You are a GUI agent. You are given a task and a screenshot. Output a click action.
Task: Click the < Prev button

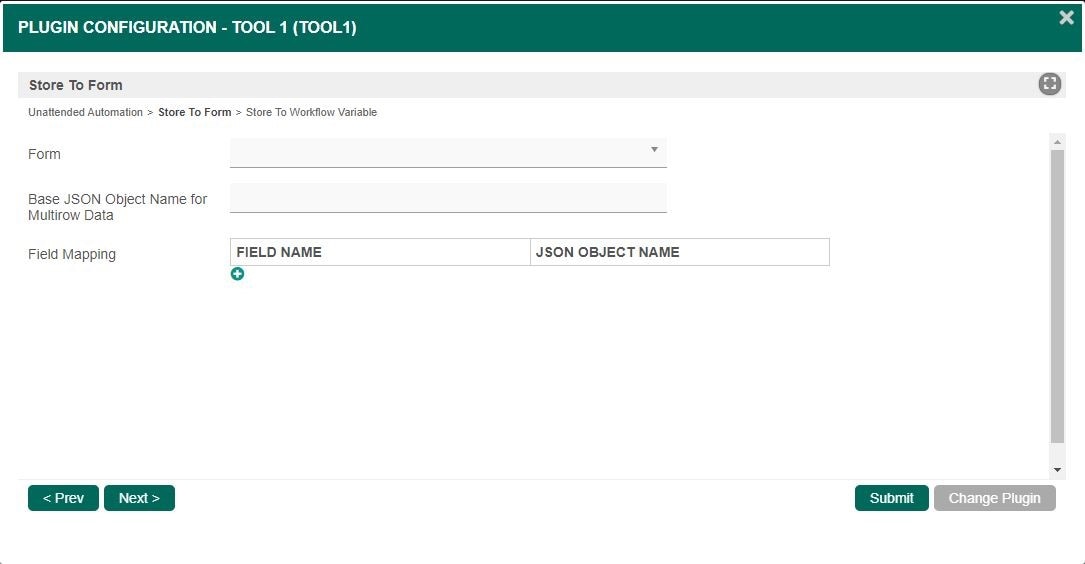(x=63, y=498)
